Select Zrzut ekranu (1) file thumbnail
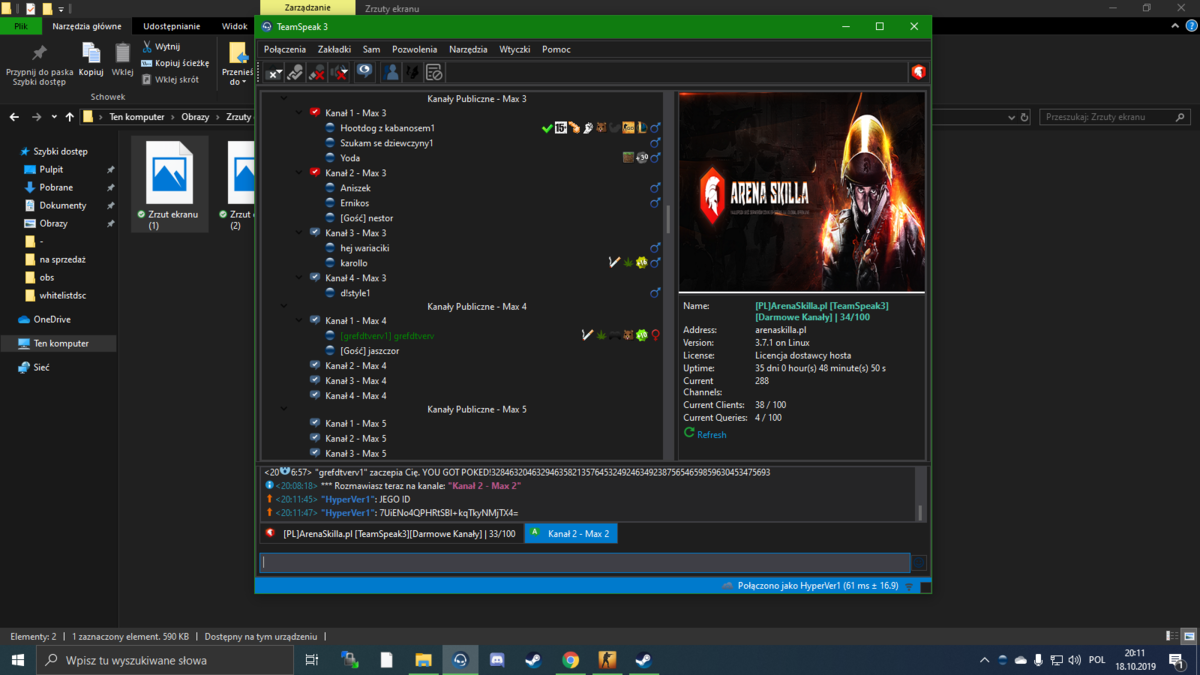 pos(170,184)
